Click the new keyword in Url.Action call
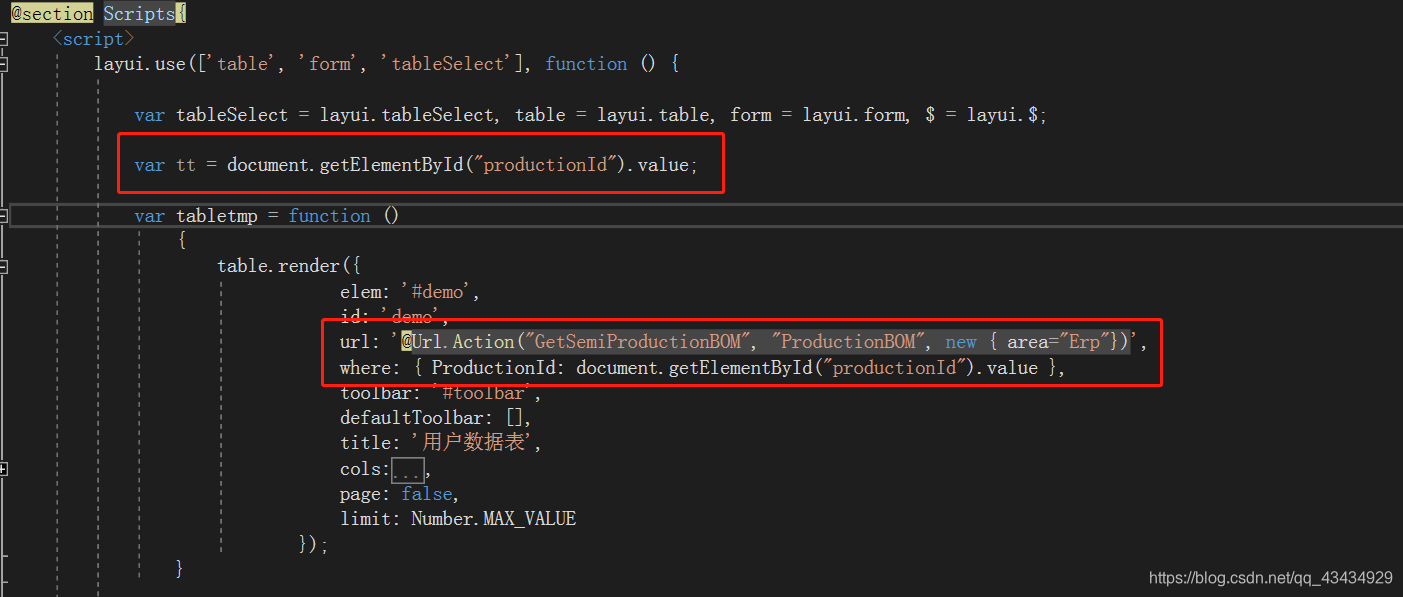 pyautogui.click(x=961, y=342)
